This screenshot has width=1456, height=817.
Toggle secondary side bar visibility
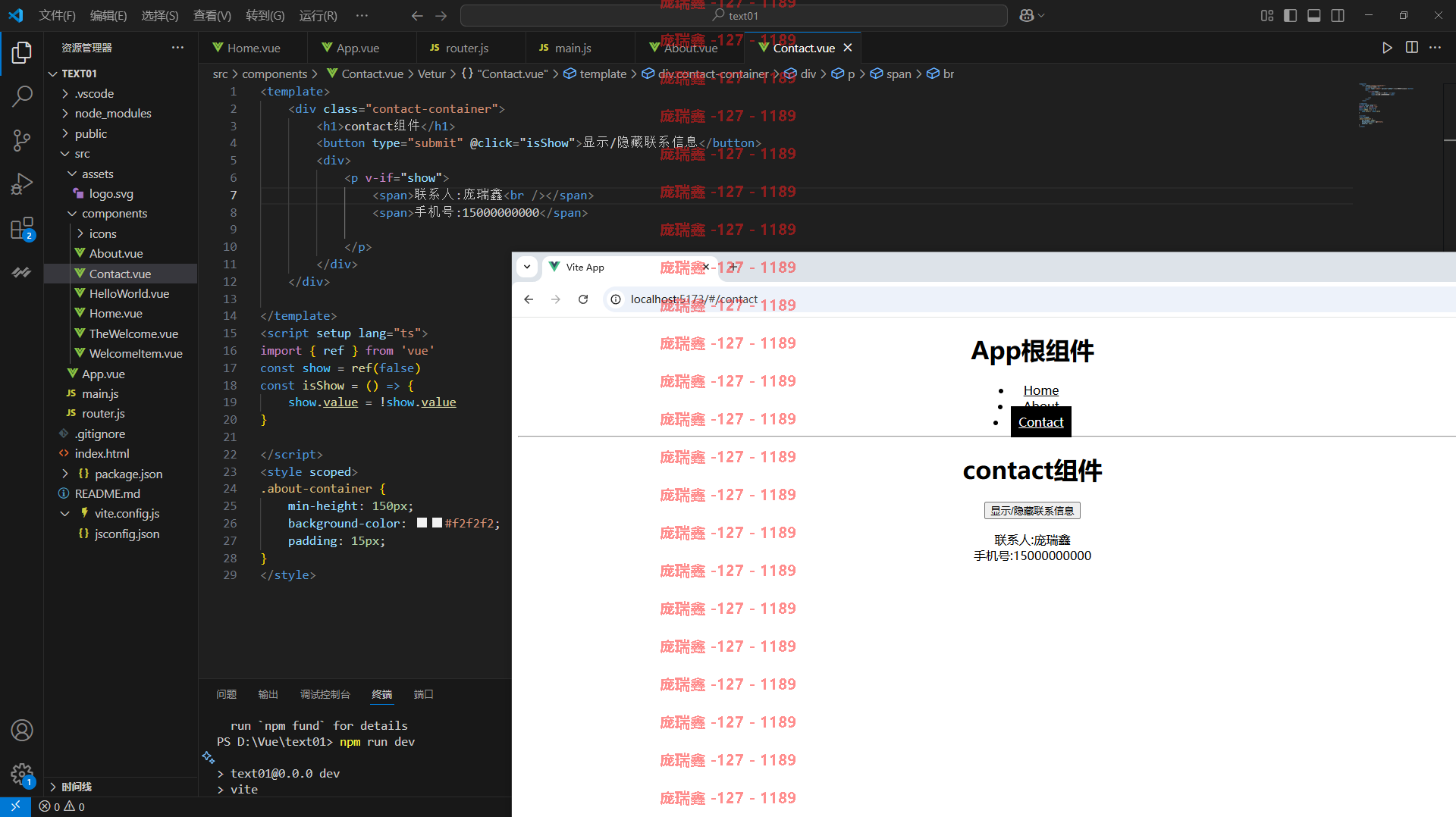tap(1338, 16)
